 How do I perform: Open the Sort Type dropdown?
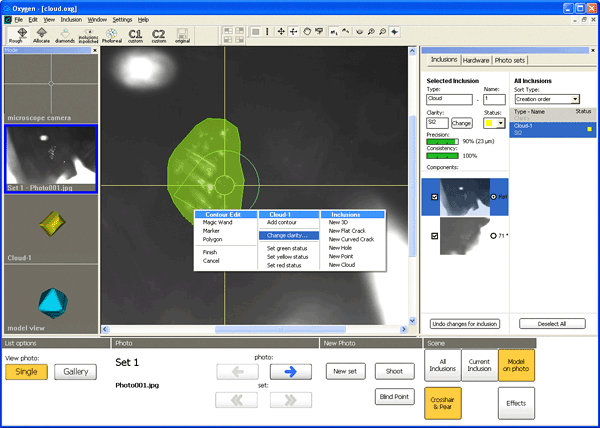pyautogui.click(x=575, y=99)
